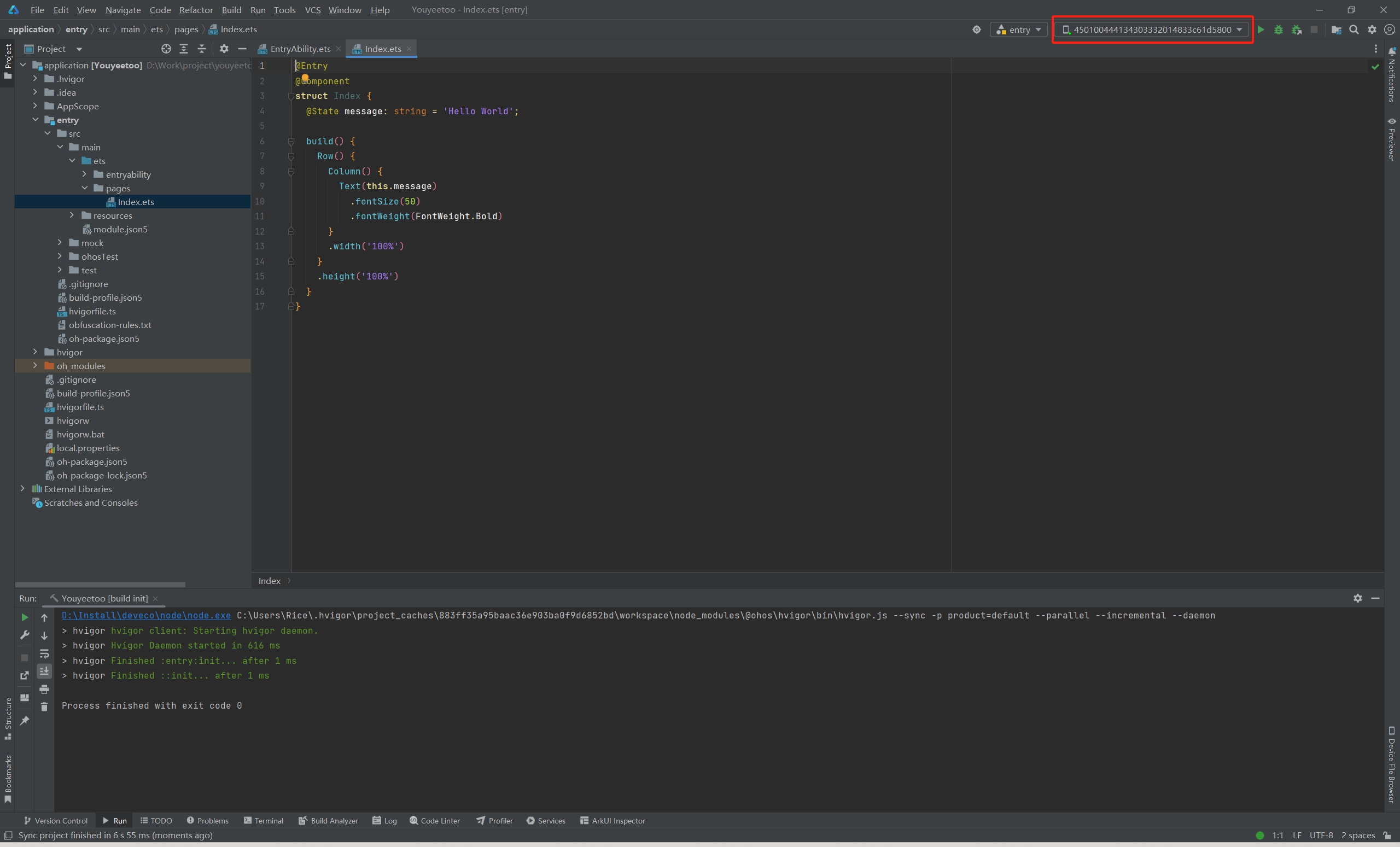Start debugging with the bug icon
This screenshot has width=1400, height=847.
(x=1279, y=30)
